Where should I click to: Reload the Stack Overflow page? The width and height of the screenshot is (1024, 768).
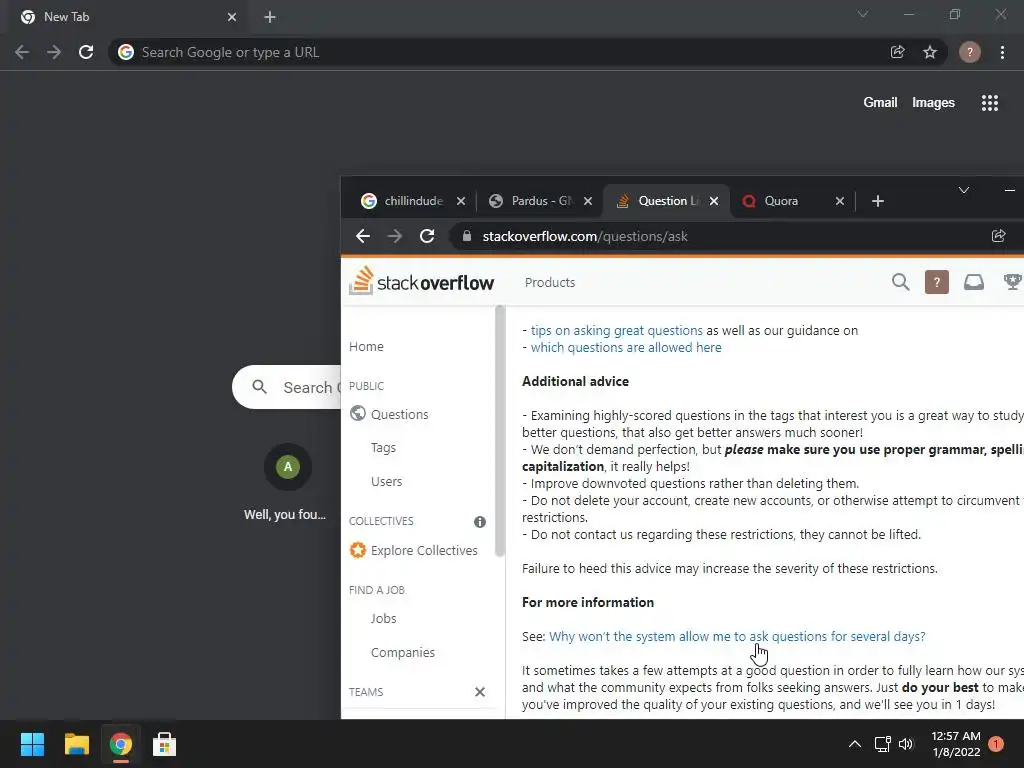(x=427, y=236)
